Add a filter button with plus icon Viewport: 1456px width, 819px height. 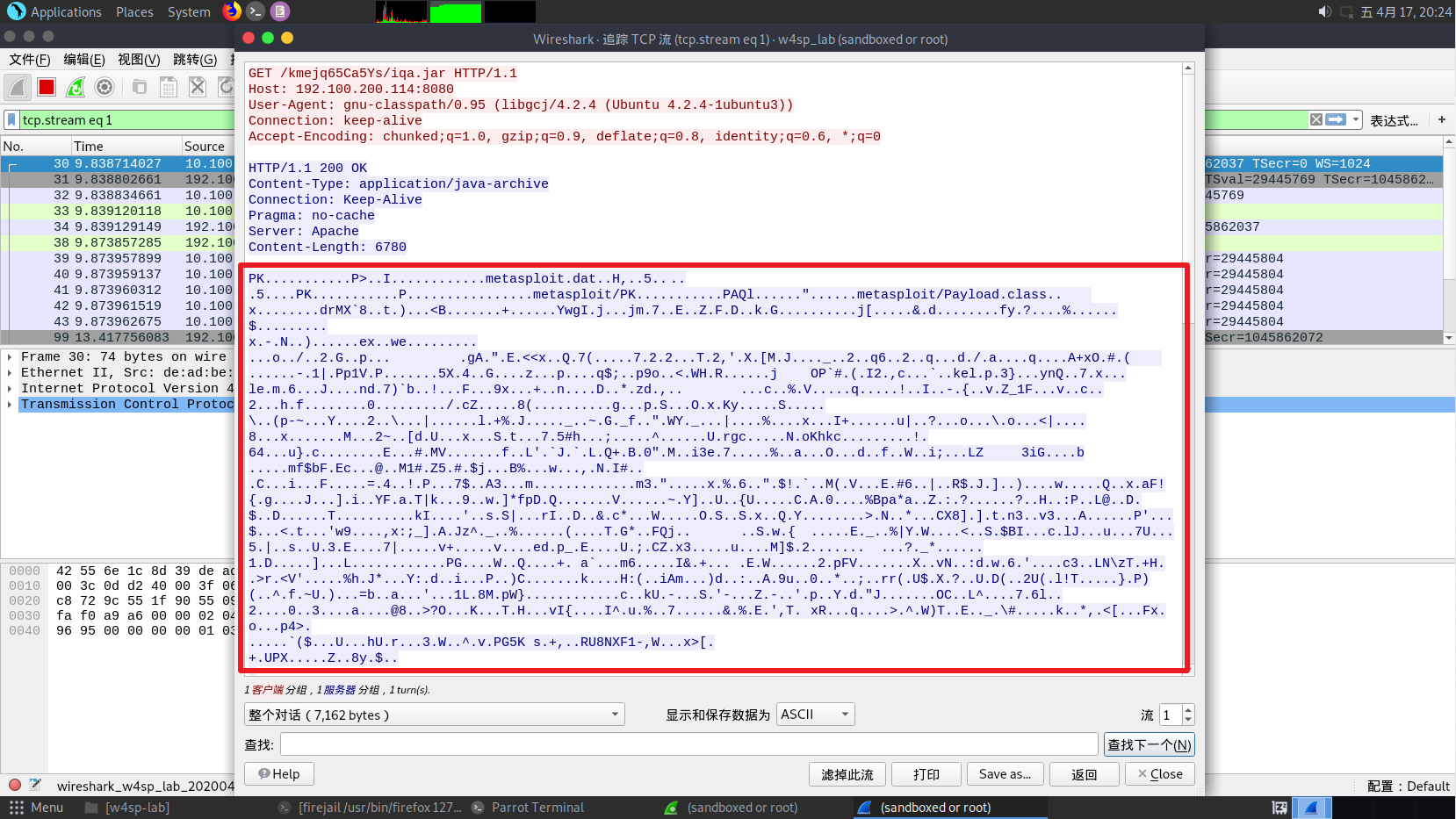pos(1441,119)
